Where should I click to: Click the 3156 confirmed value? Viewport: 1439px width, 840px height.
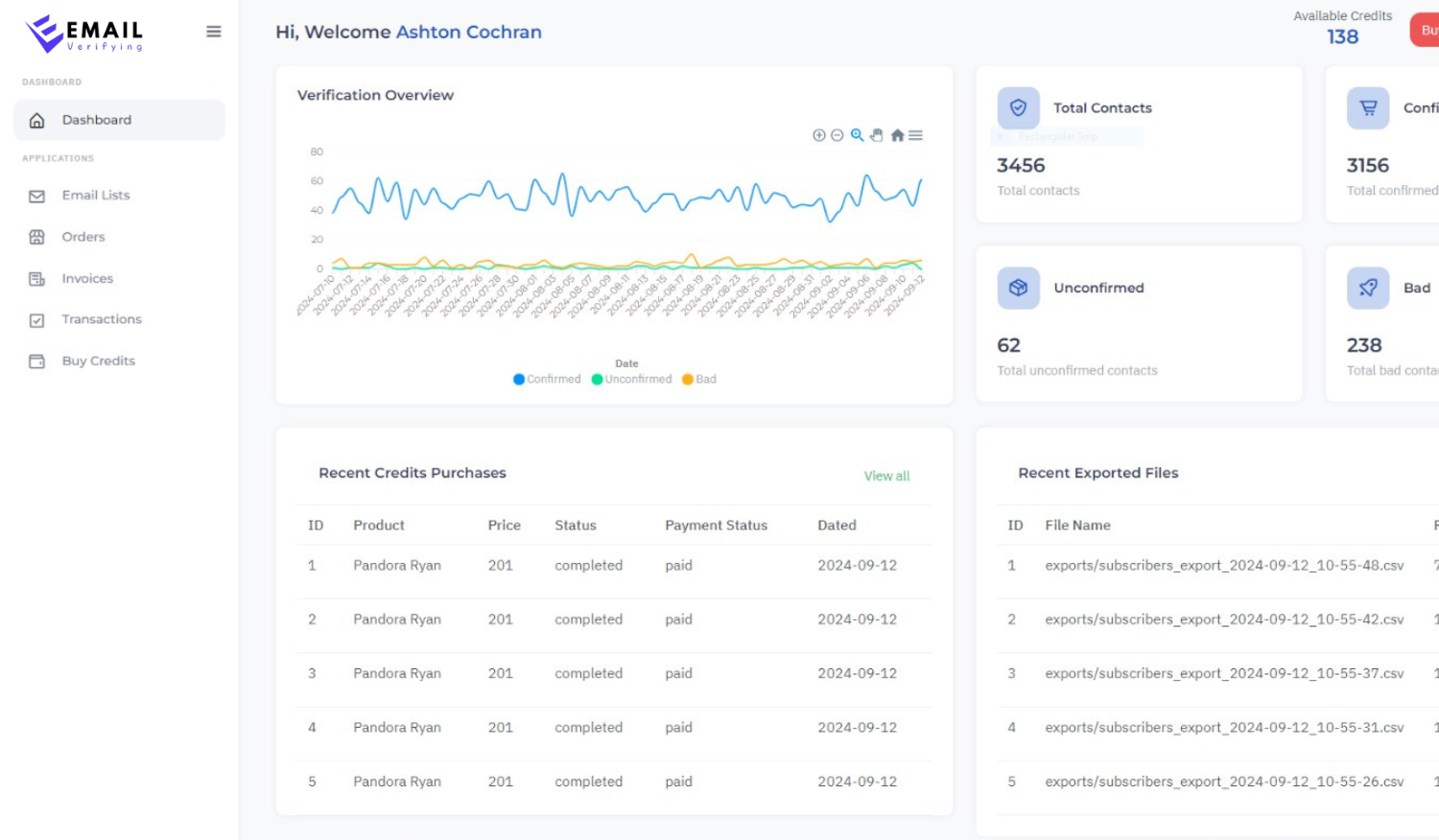(1367, 165)
